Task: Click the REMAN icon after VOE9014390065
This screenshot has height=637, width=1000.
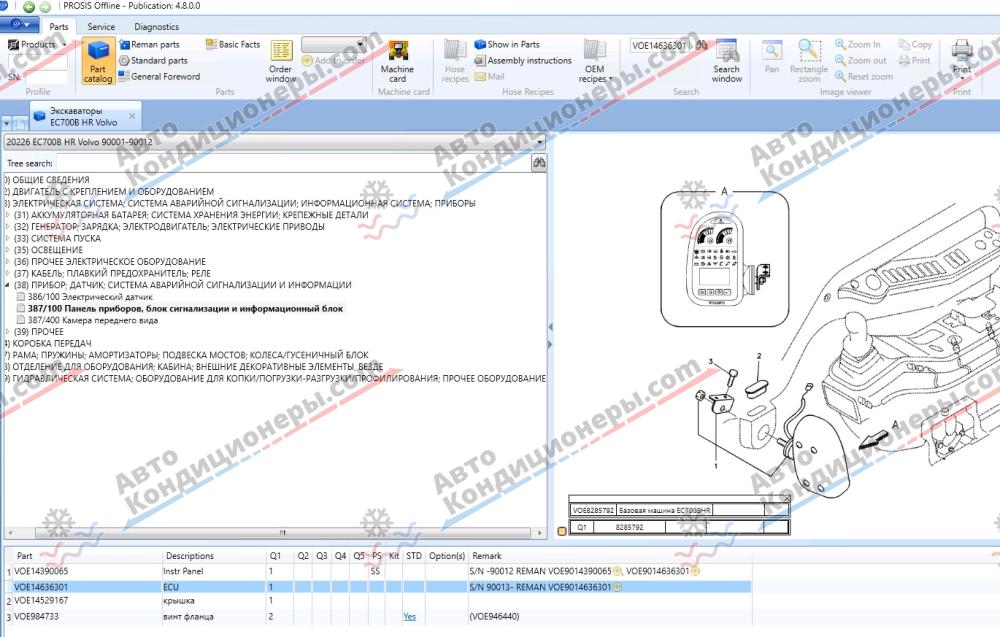Action: pyautogui.click(x=617, y=571)
